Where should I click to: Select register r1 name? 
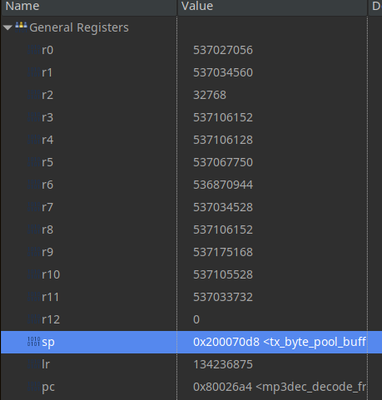(47, 72)
